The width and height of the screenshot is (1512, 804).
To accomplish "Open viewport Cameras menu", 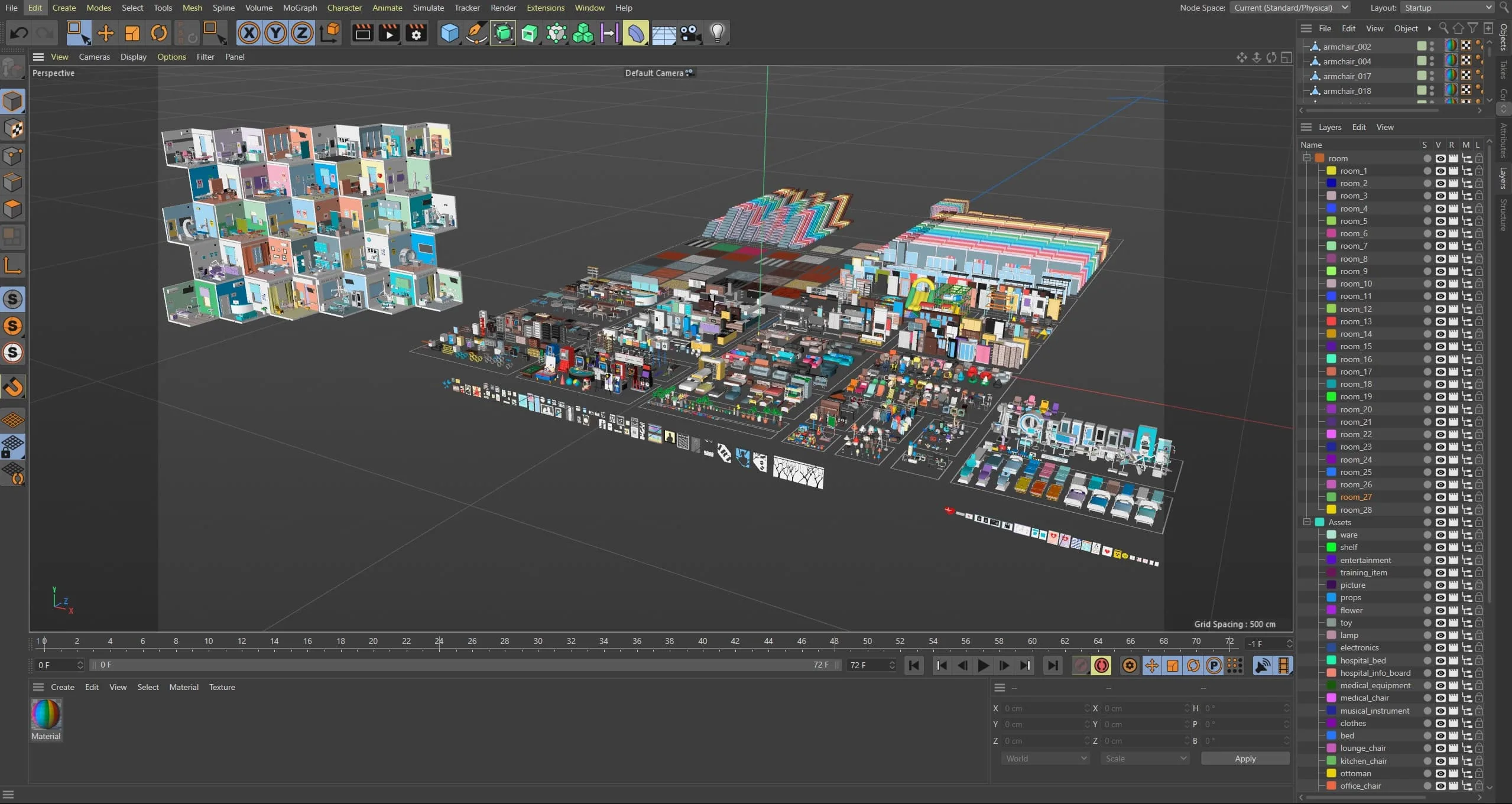I will pyautogui.click(x=95, y=57).
